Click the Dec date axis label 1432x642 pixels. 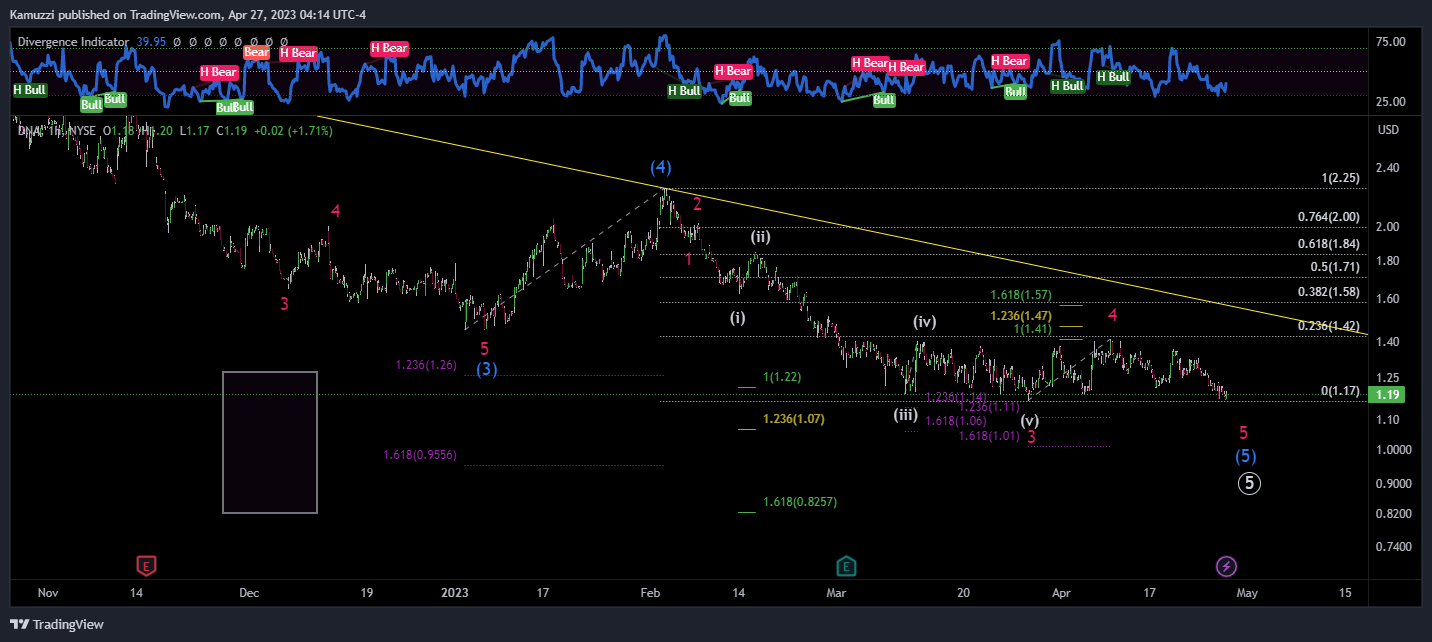(x=249, y=593)
